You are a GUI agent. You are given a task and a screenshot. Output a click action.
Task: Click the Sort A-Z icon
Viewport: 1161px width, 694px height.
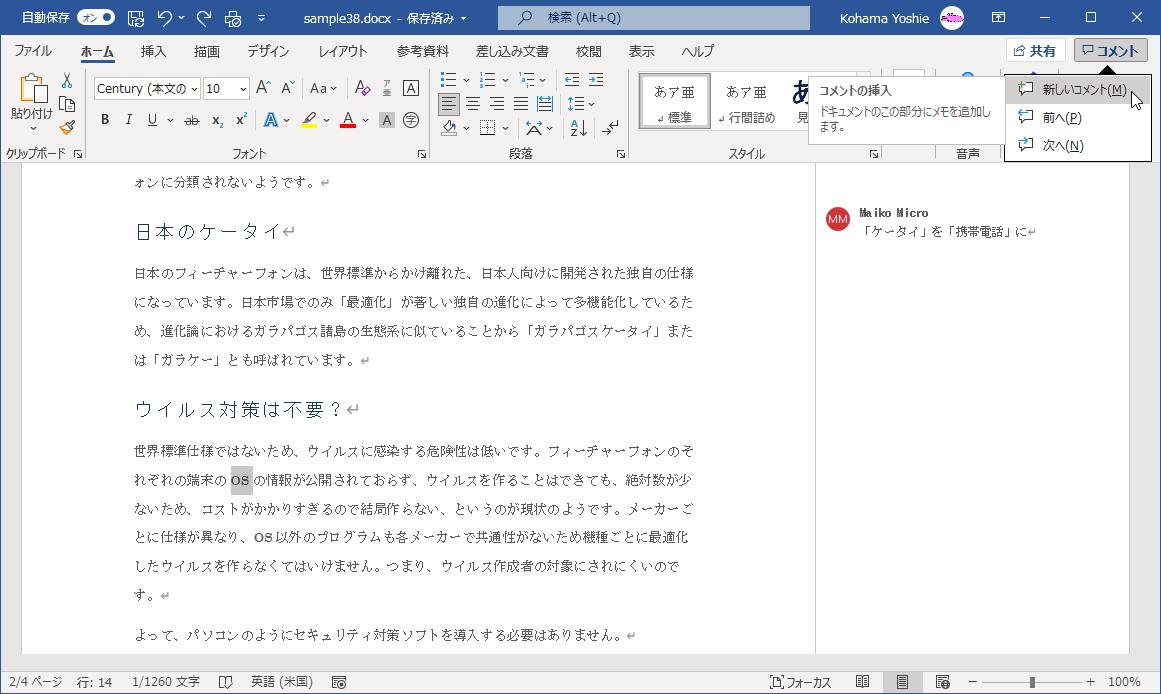point(578,127)
